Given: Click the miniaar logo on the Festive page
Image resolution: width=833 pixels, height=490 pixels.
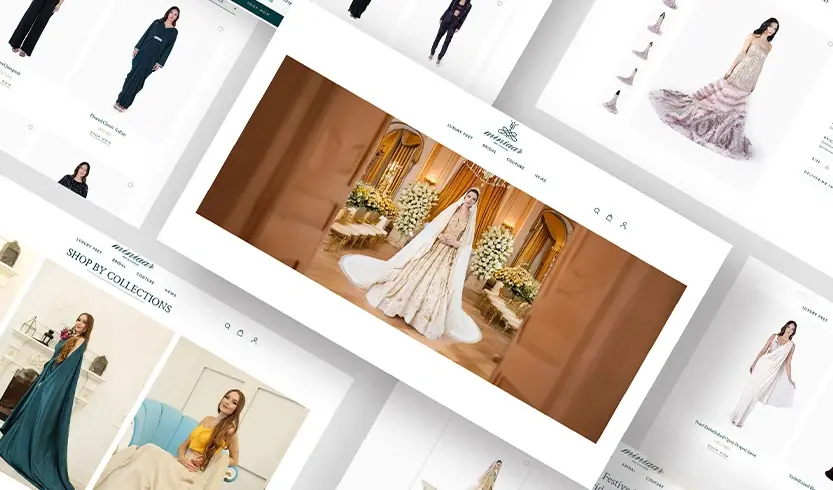Looking at the screenshot, I should [643, 460].
